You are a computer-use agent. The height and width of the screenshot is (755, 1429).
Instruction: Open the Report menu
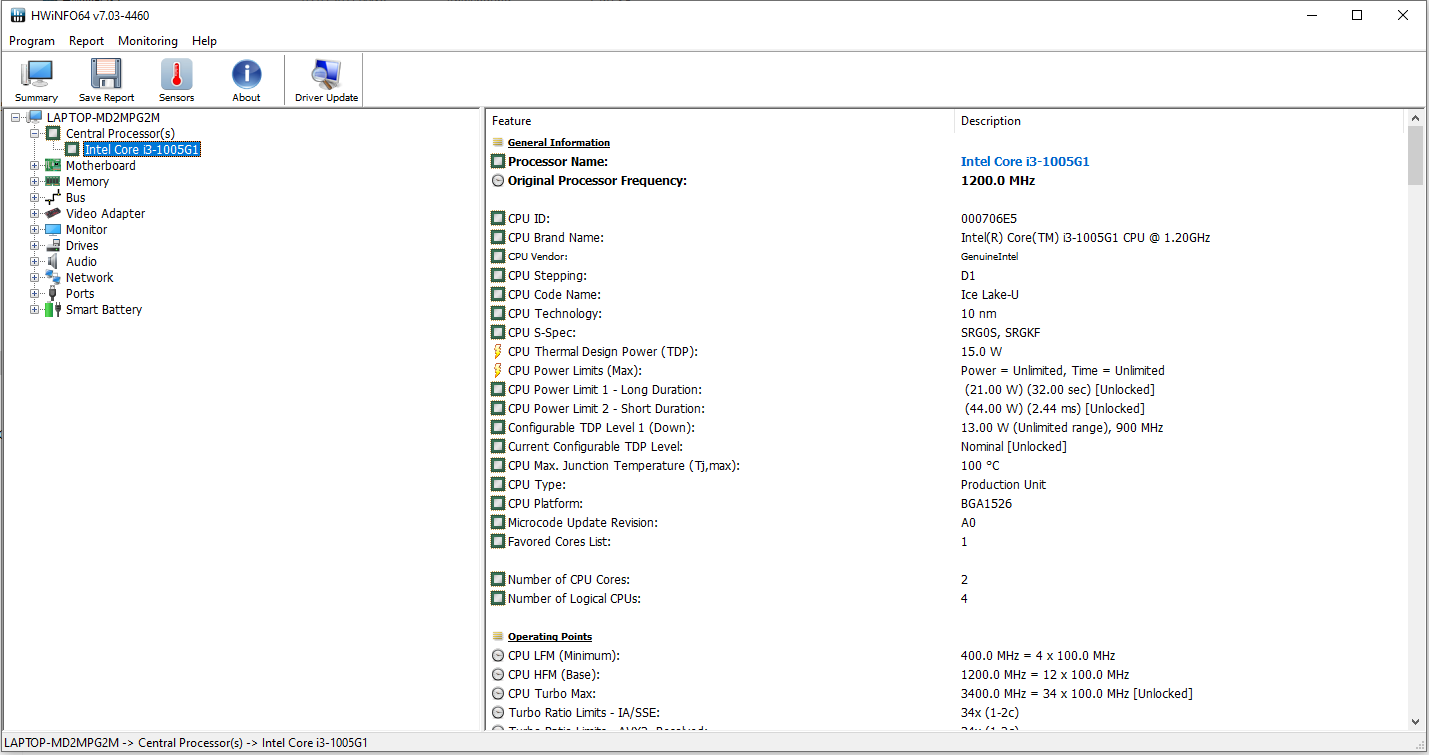[86, 41]
